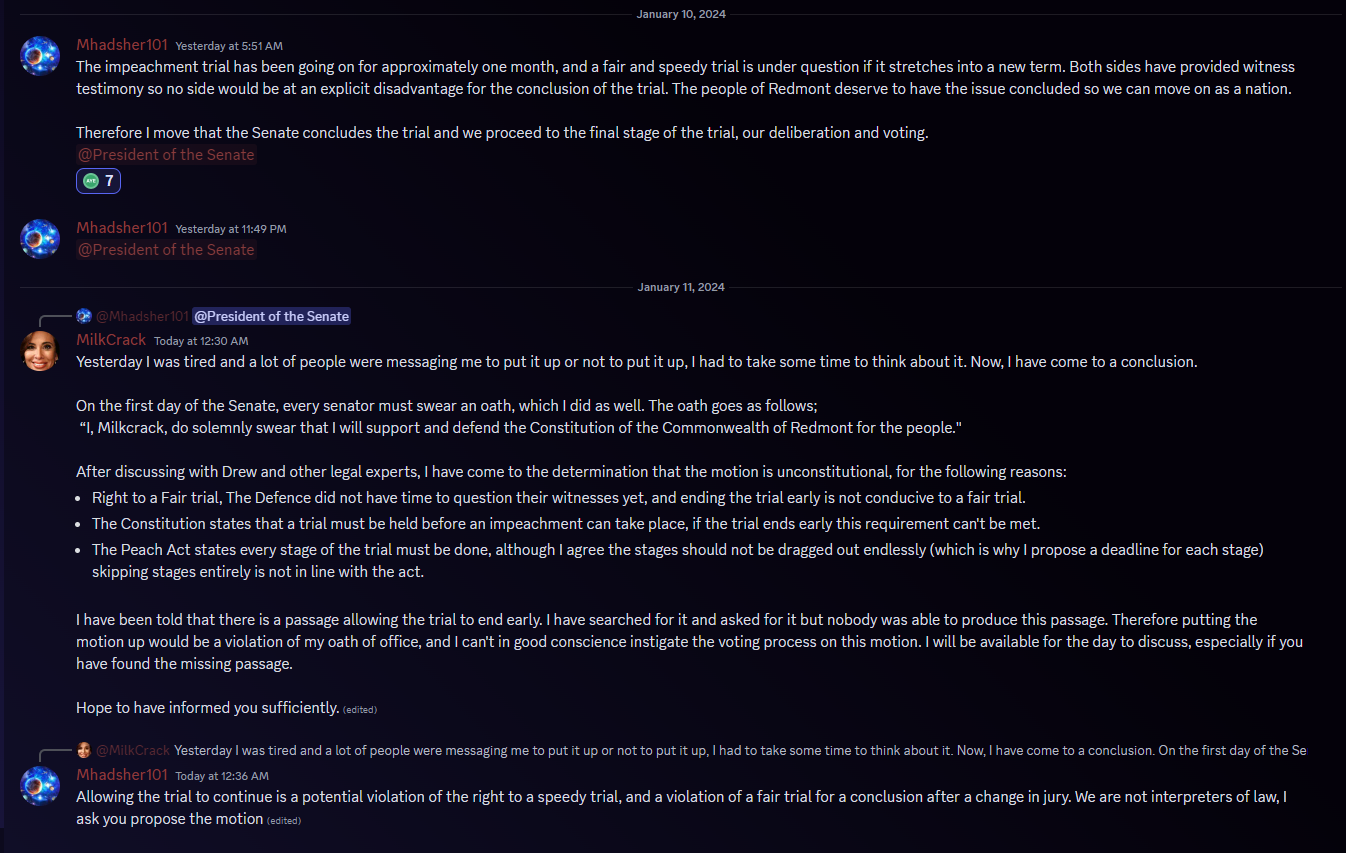Click the January 11, 2024 date divider
The width and height of the screenshot is (1346, 853).
point(681,287)
